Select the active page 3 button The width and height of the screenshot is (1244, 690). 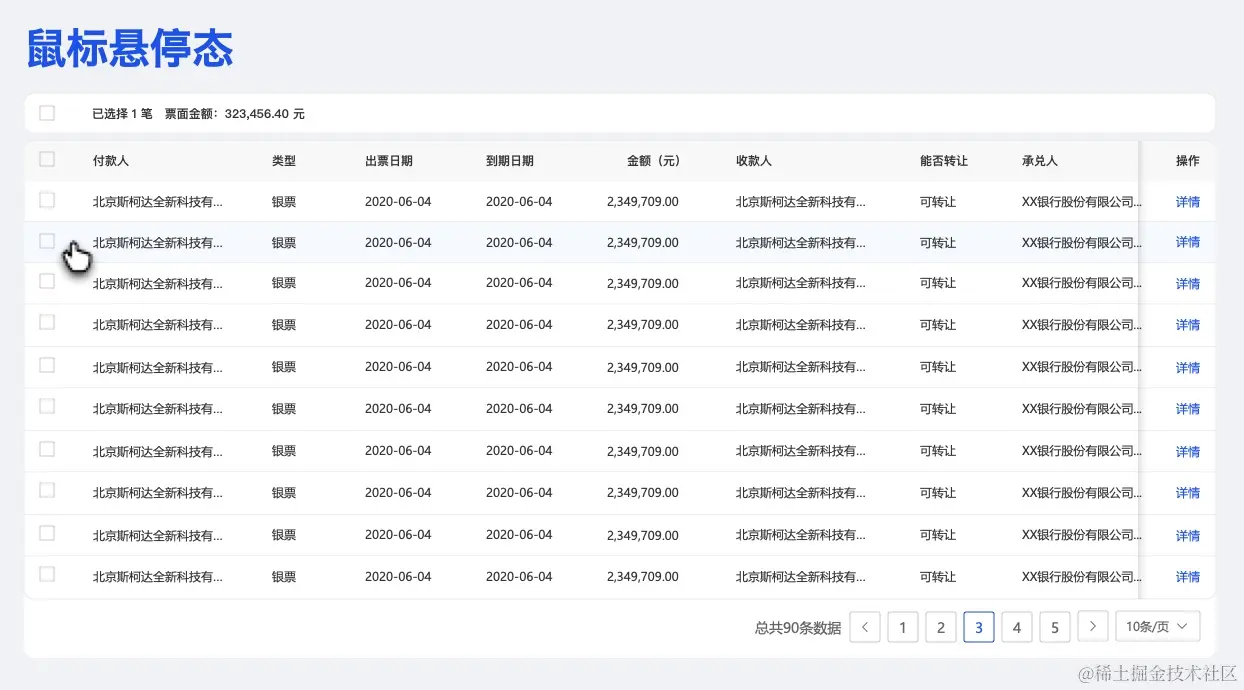(x=978, y=627)
